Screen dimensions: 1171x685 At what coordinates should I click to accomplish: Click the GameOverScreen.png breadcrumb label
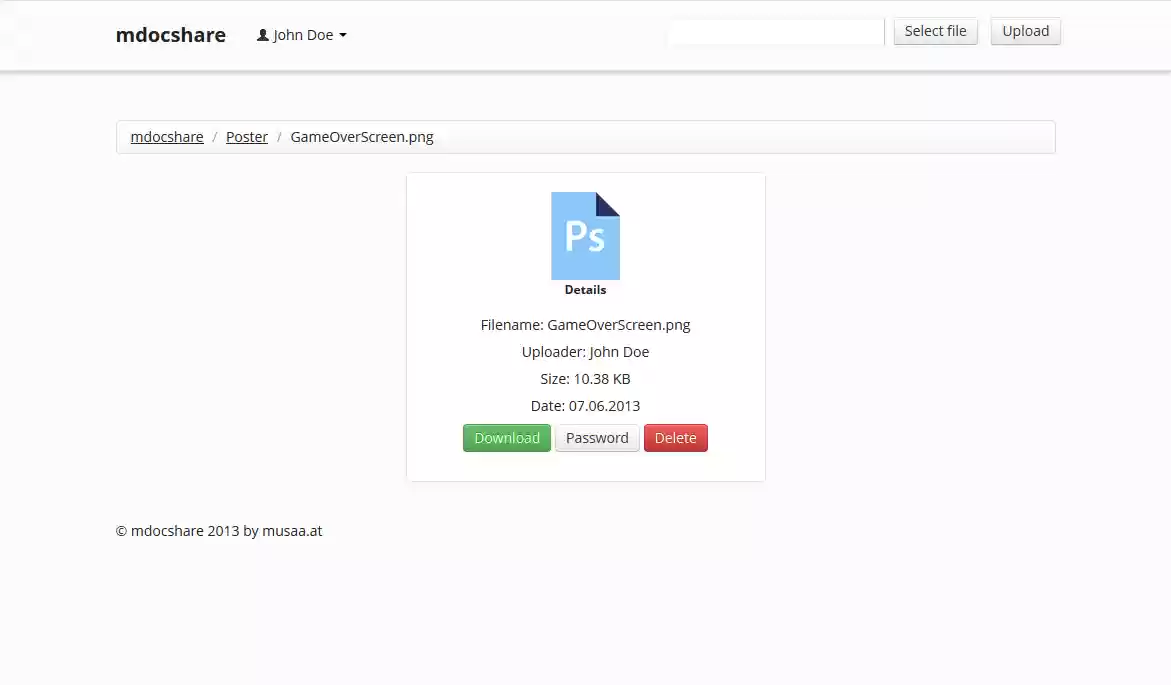click(x=362, y=136)
